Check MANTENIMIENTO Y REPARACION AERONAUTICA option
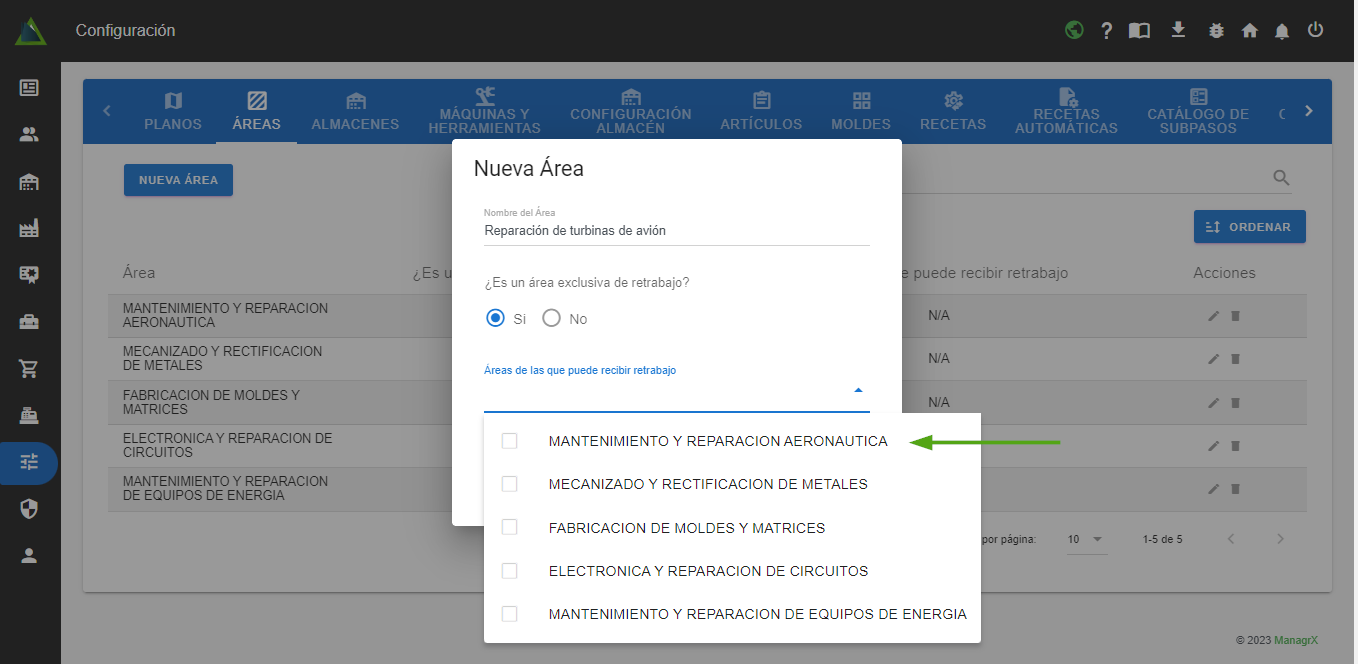Image resolution: width=1358 pixels, height=664 pixels. coord(510,441)
